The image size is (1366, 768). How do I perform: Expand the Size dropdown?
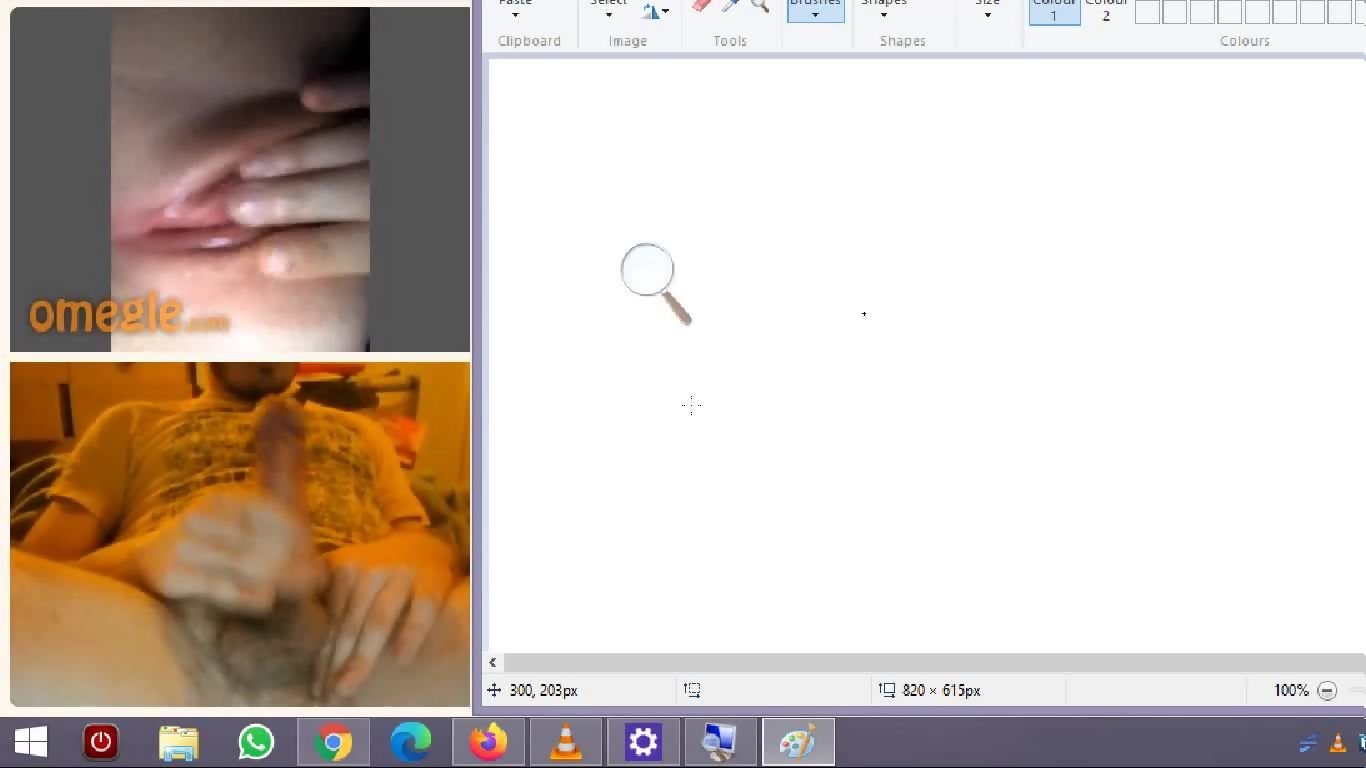tap(988, 14)
